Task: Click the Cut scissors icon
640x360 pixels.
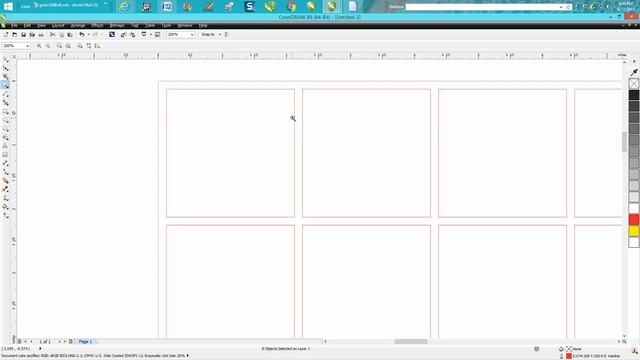Action: [x=52, y=35]
